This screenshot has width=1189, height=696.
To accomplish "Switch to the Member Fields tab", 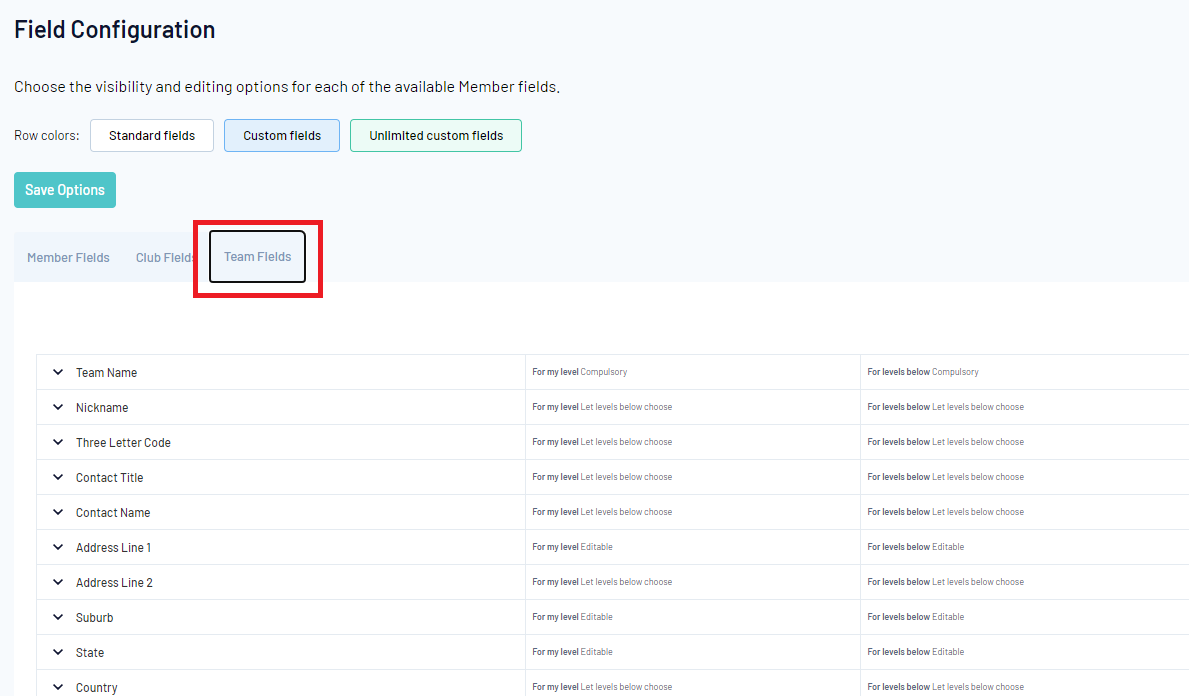I will pos(68,258).
